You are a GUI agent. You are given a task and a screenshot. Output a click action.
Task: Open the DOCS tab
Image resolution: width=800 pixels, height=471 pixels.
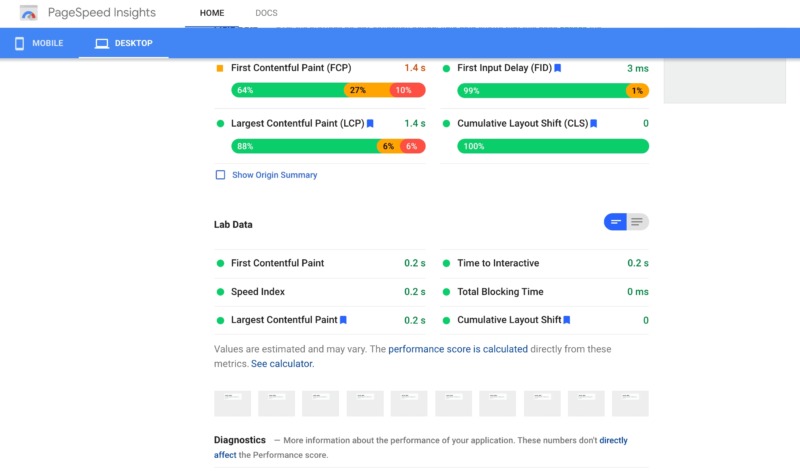266,13
